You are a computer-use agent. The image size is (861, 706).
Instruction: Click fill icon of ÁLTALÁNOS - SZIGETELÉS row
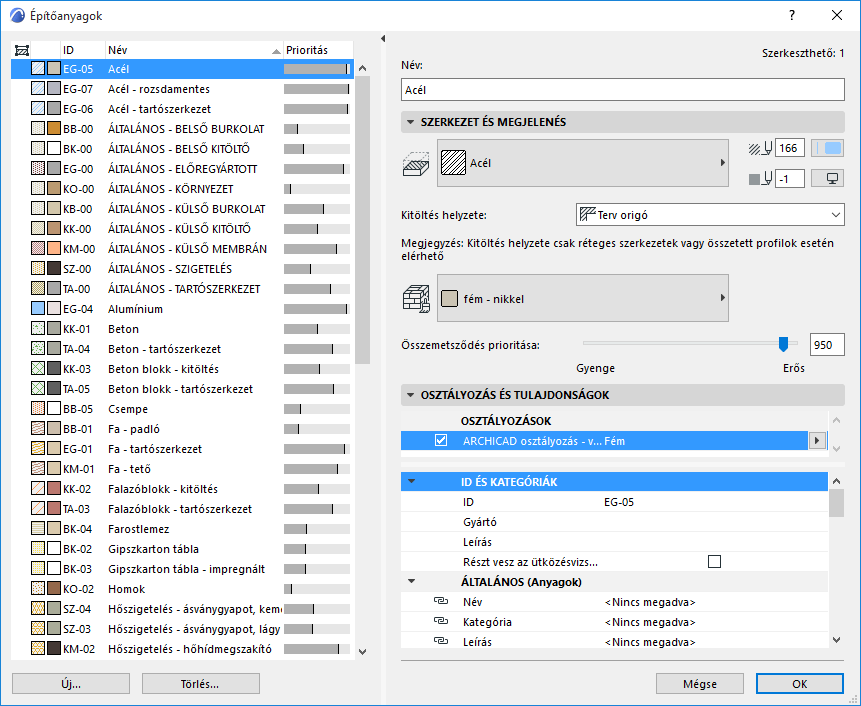point(38,268)
